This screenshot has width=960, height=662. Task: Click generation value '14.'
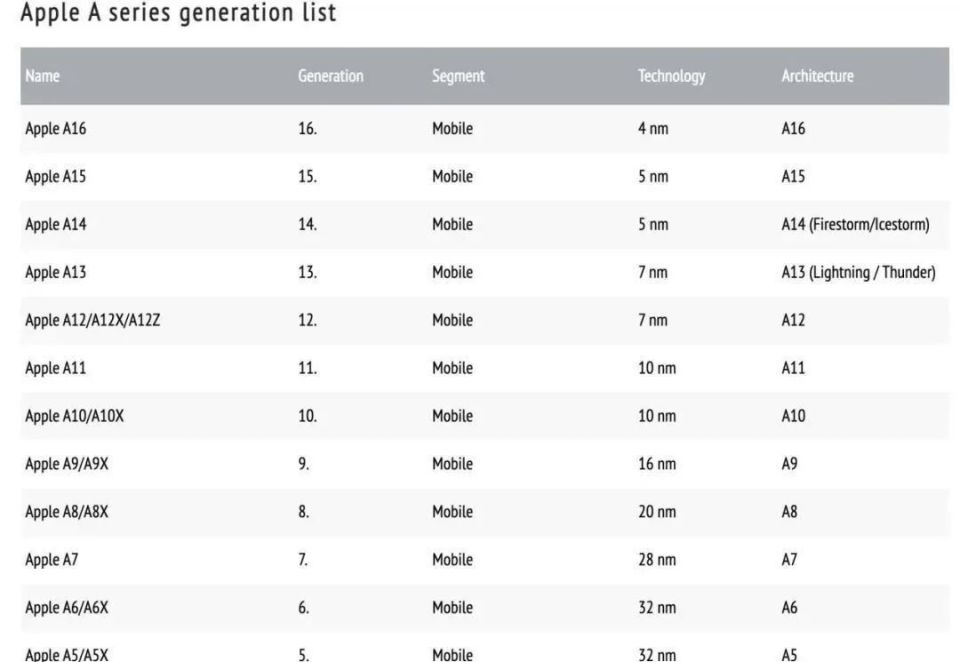307,224
